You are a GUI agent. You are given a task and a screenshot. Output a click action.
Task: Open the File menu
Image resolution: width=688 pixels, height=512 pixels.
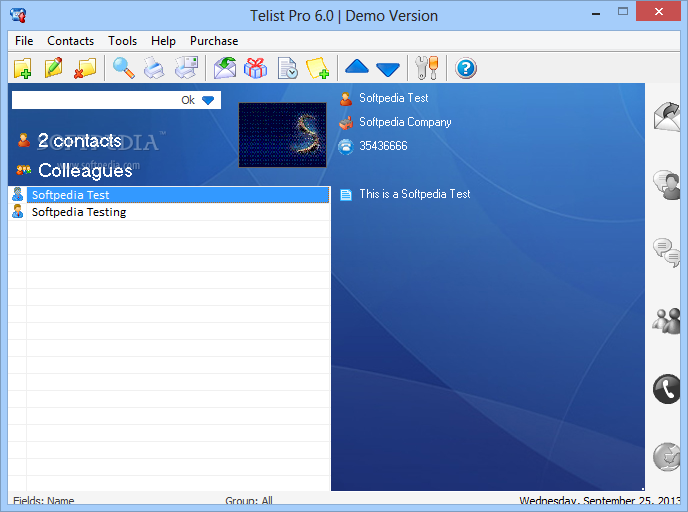coord(24,41)
